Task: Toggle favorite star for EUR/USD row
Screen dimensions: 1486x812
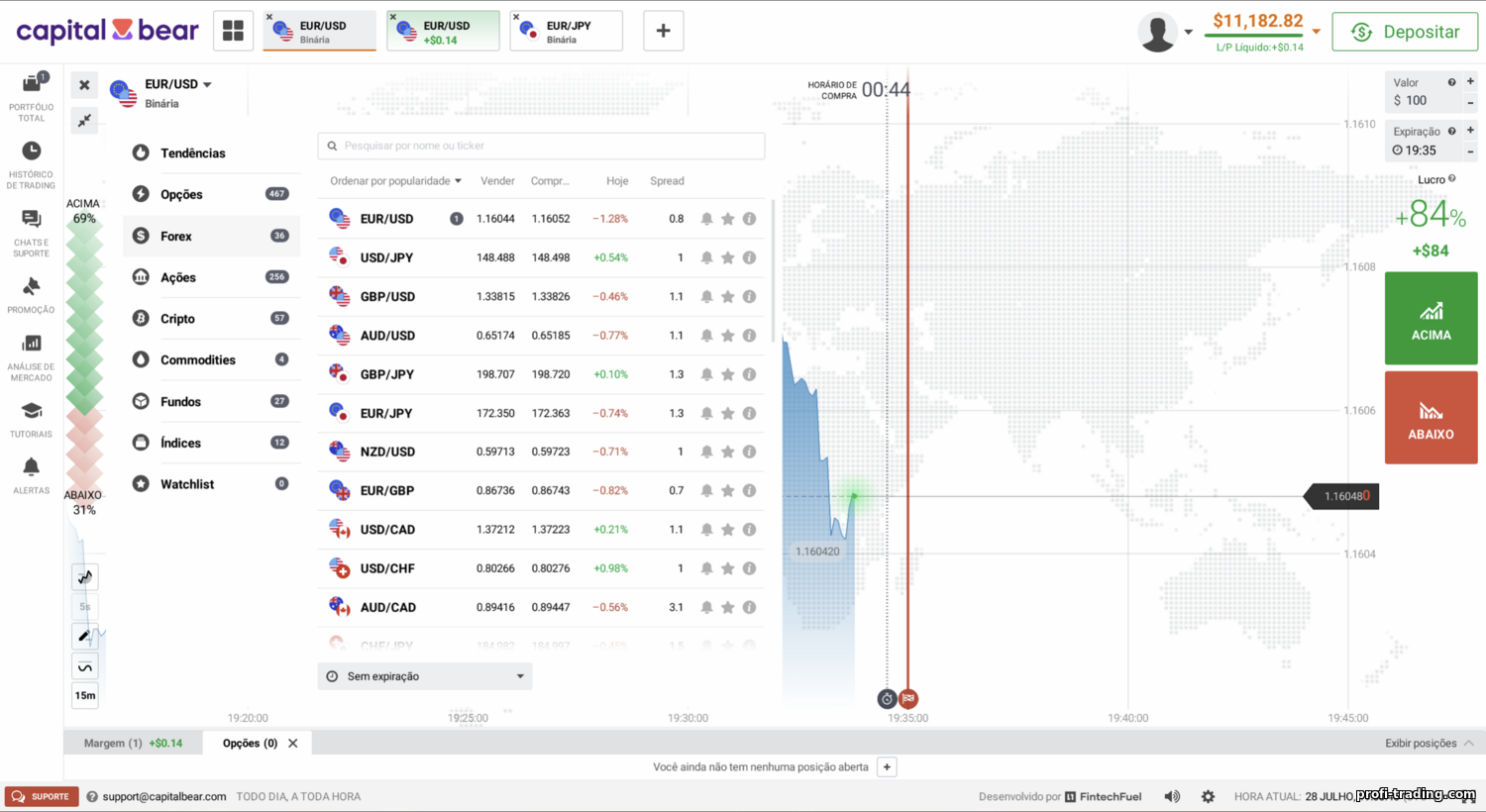Action: click(x=728, y=219)
